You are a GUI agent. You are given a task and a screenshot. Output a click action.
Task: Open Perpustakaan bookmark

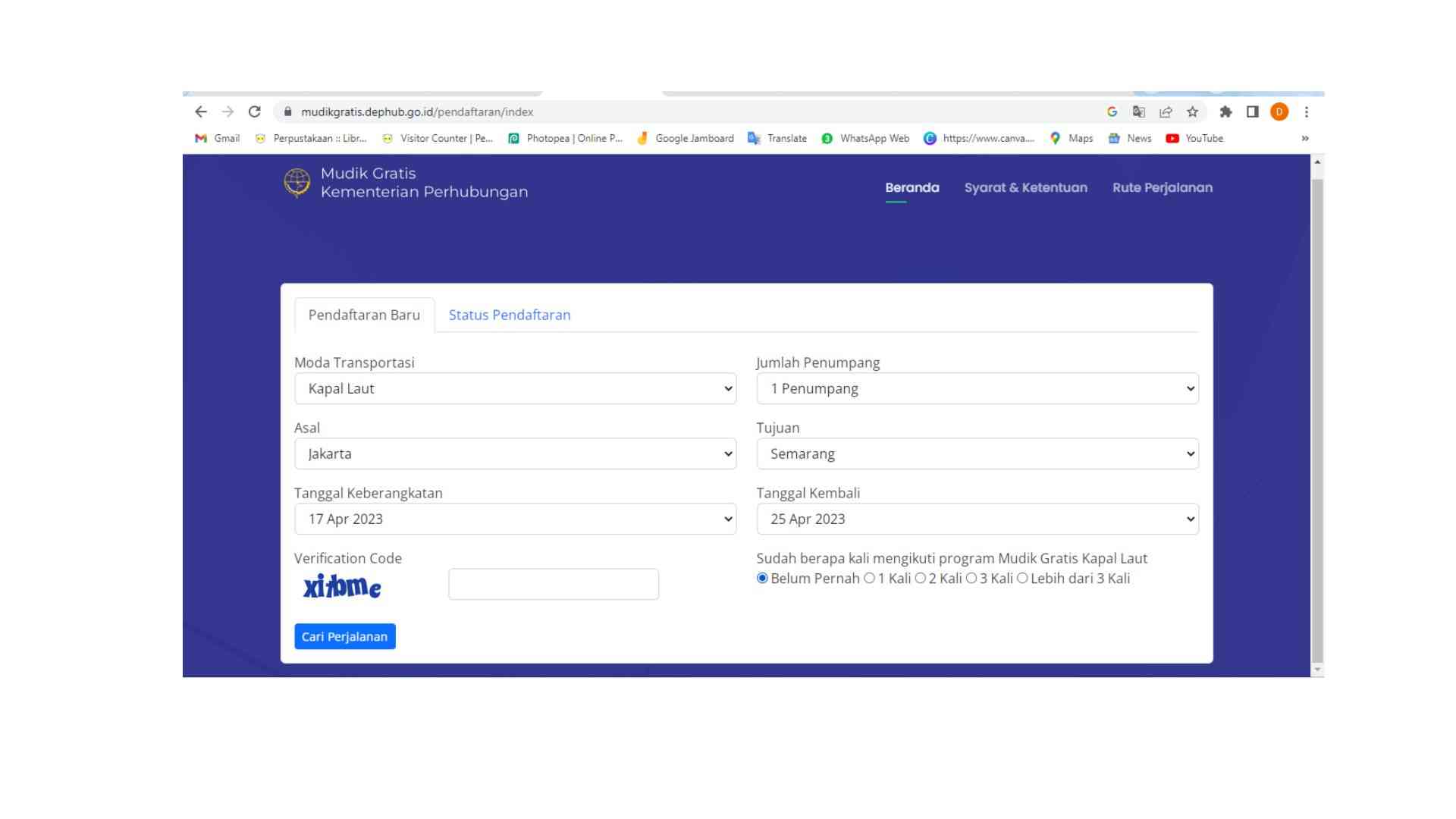(x=311, y=138)
